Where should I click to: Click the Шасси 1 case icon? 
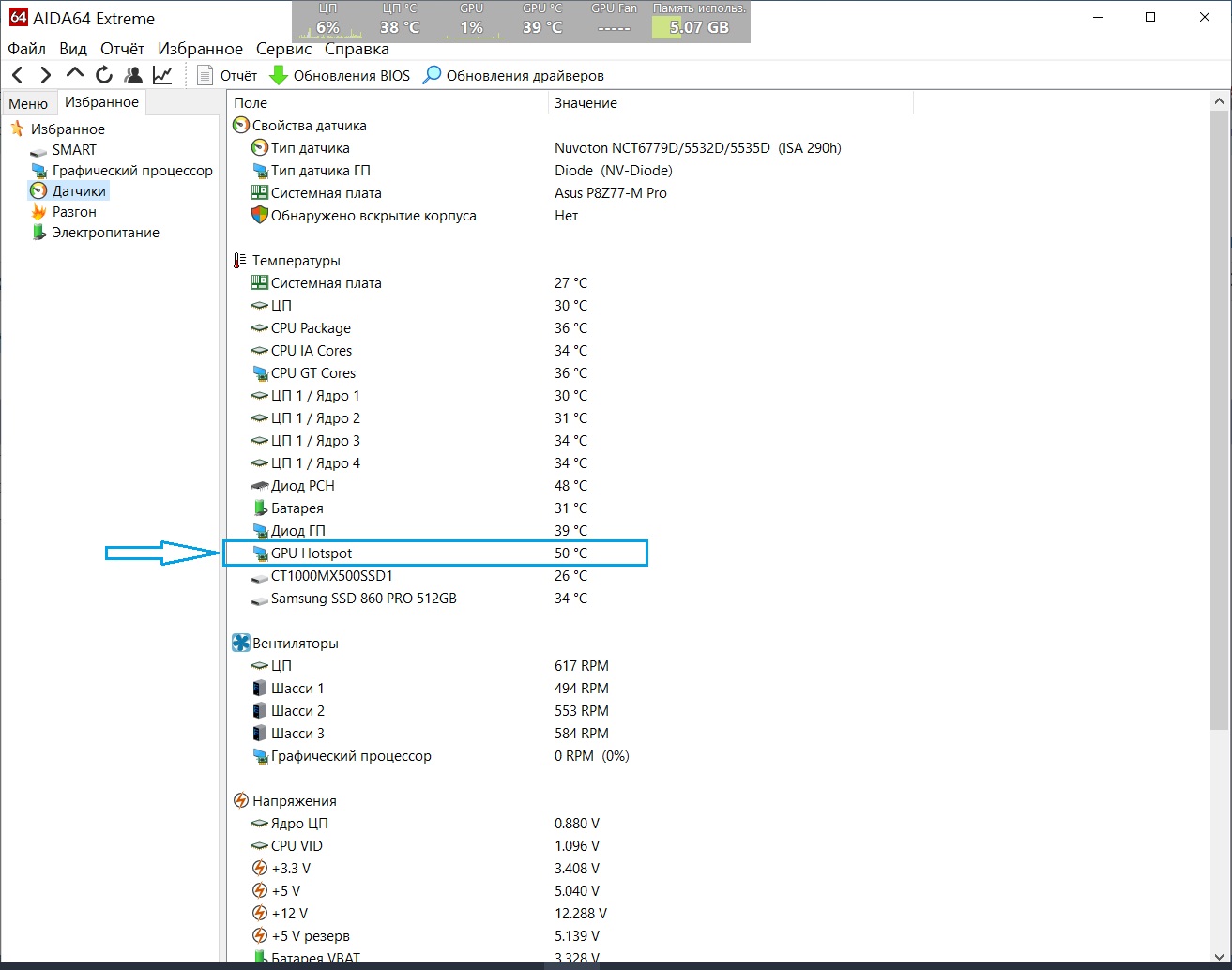260,689
